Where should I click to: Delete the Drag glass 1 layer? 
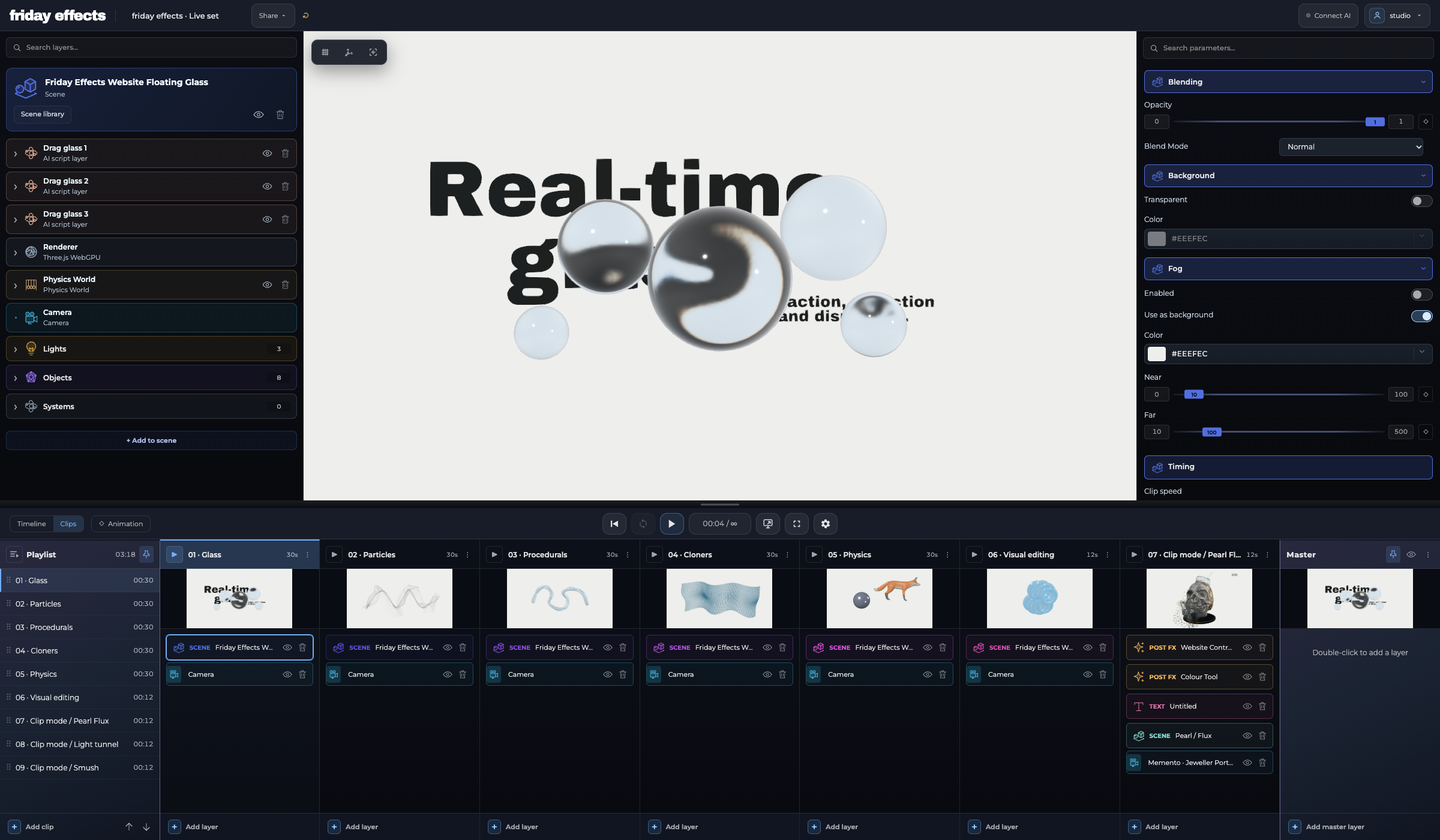286,154
